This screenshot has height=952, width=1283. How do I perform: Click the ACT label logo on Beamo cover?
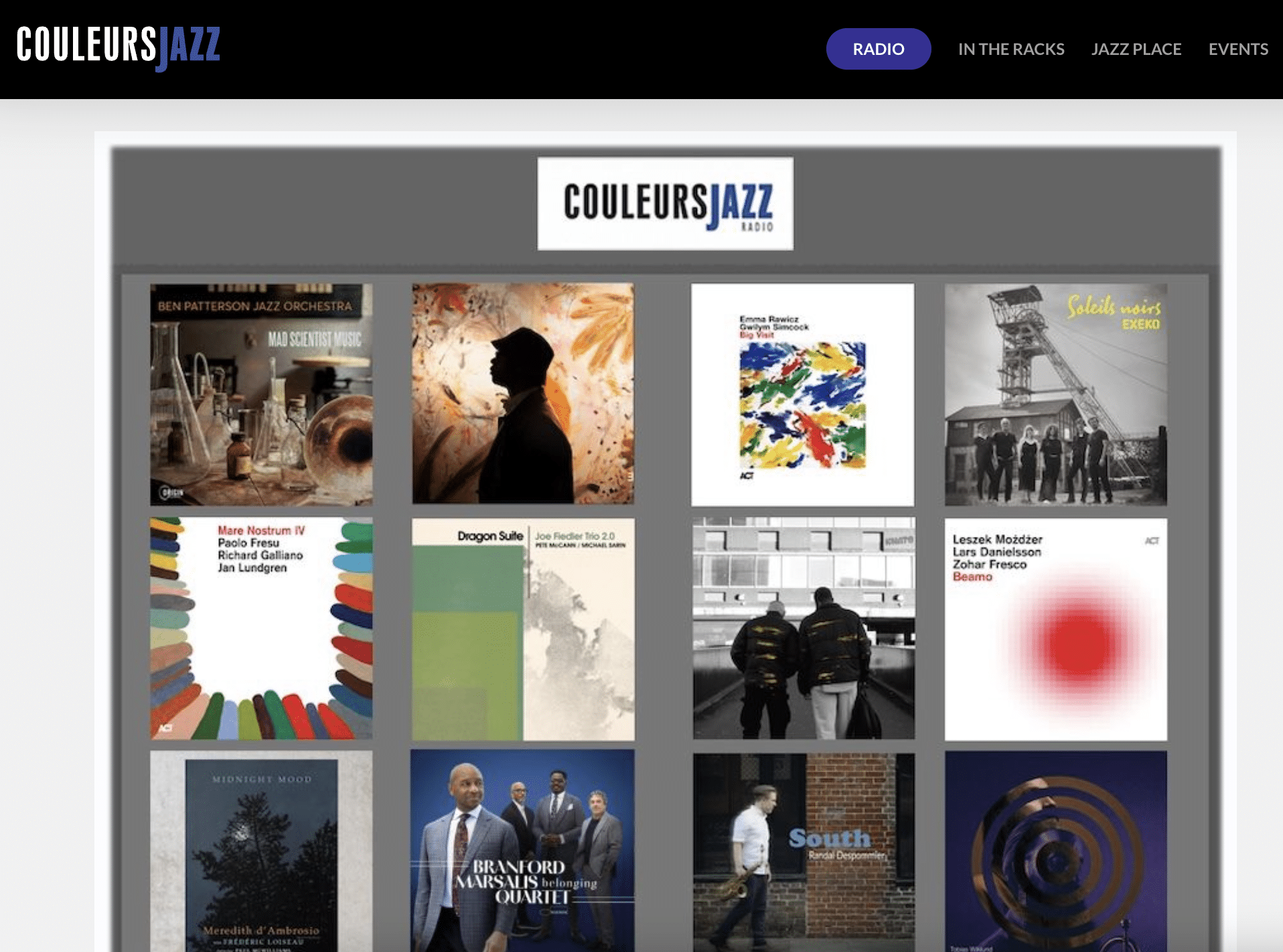click(x=1151, y=540)
